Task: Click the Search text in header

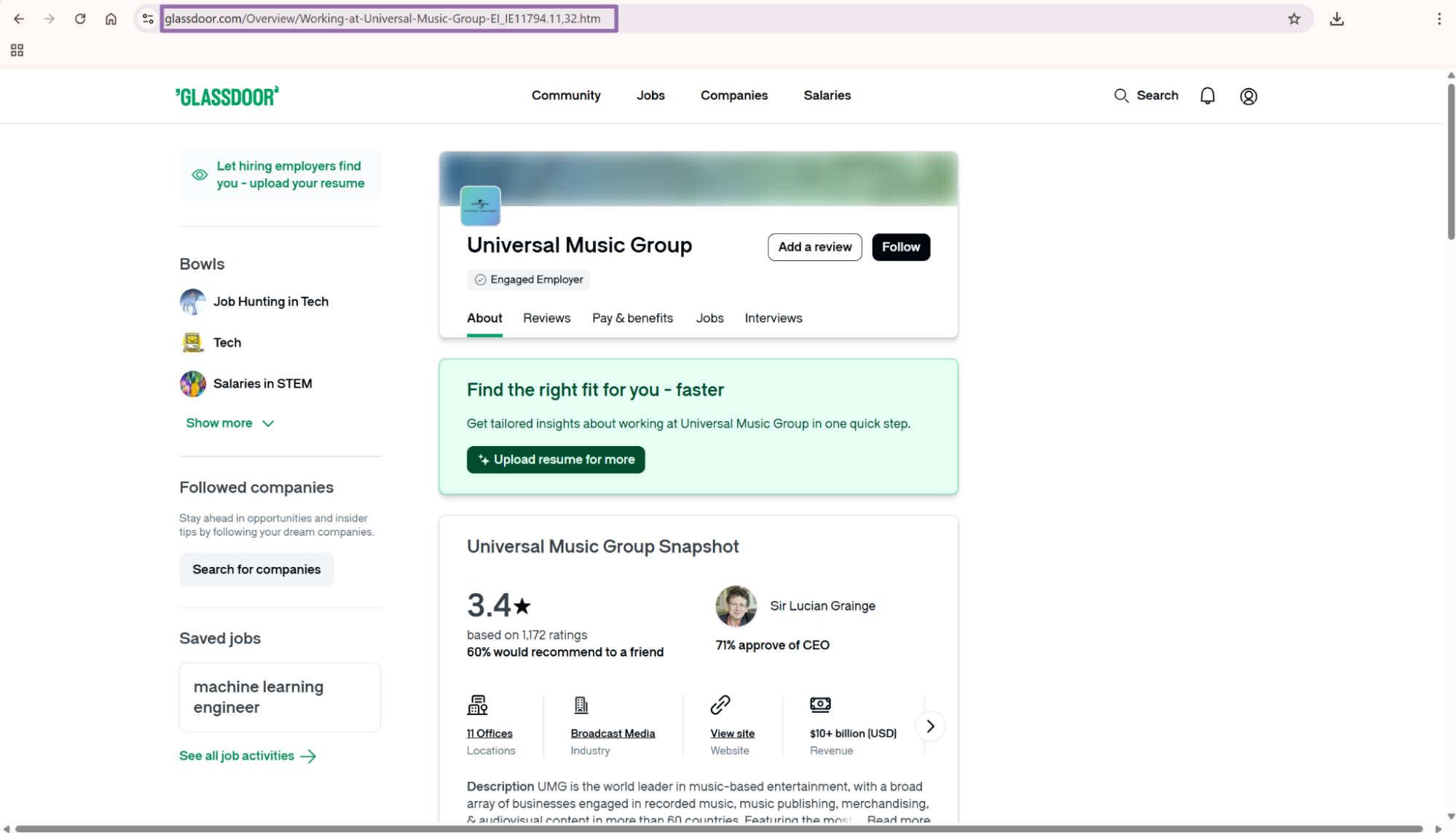Action: pos(1157,95)
